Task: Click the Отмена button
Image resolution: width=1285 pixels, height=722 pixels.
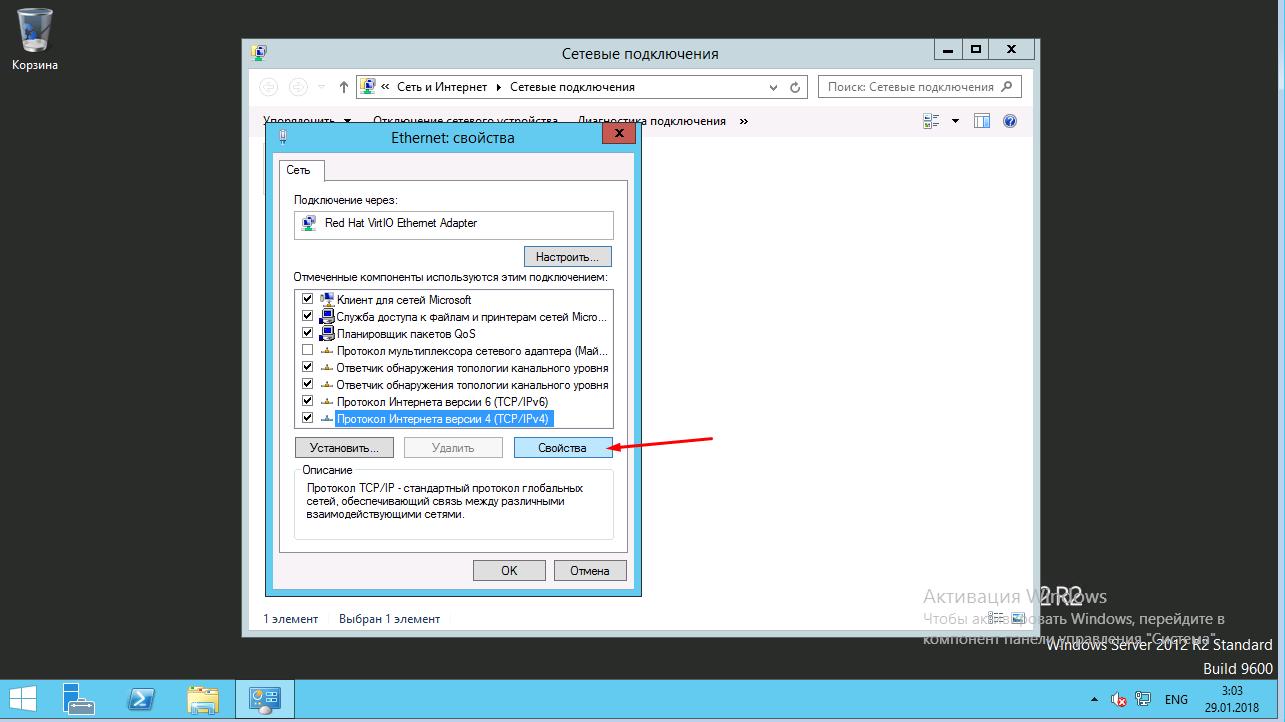Action: click(590, 570)
